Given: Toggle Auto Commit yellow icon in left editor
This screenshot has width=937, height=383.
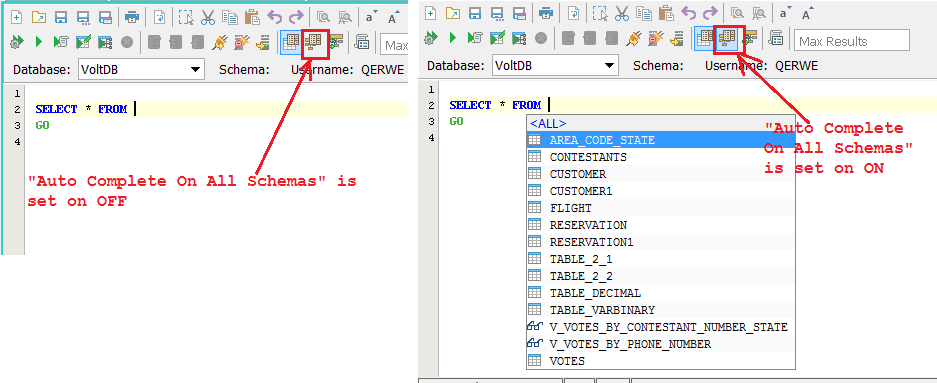Looking at the screenshot, I should (336, 42).
